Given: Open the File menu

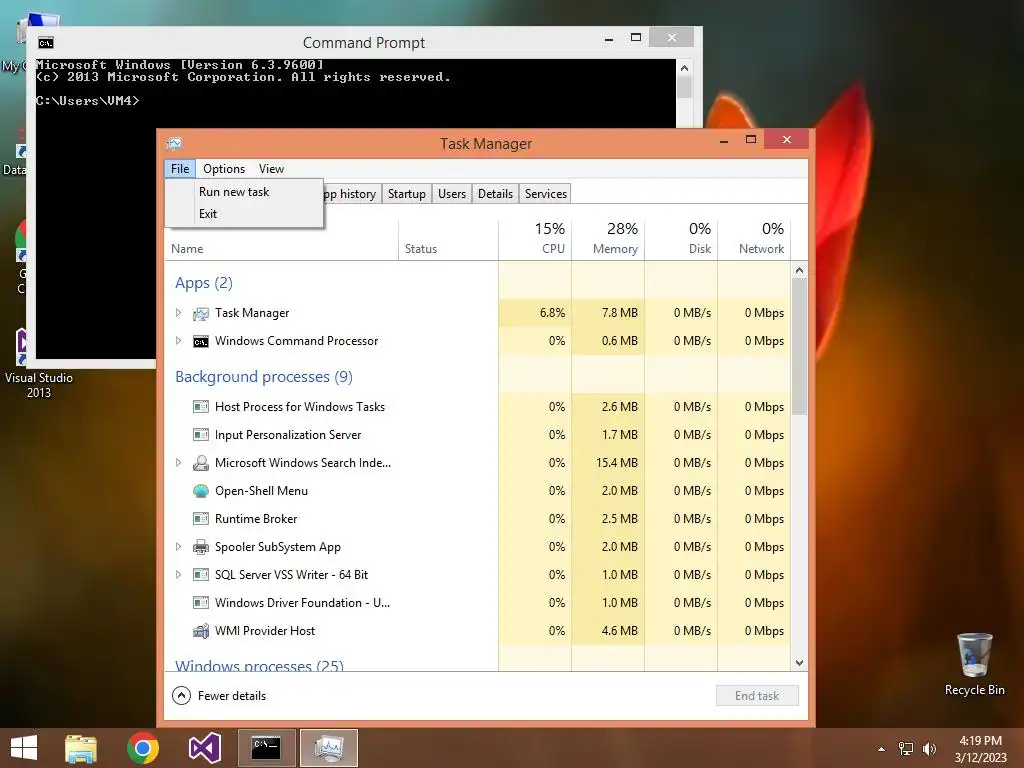Looking at the screenshot, I should (180, 169).
